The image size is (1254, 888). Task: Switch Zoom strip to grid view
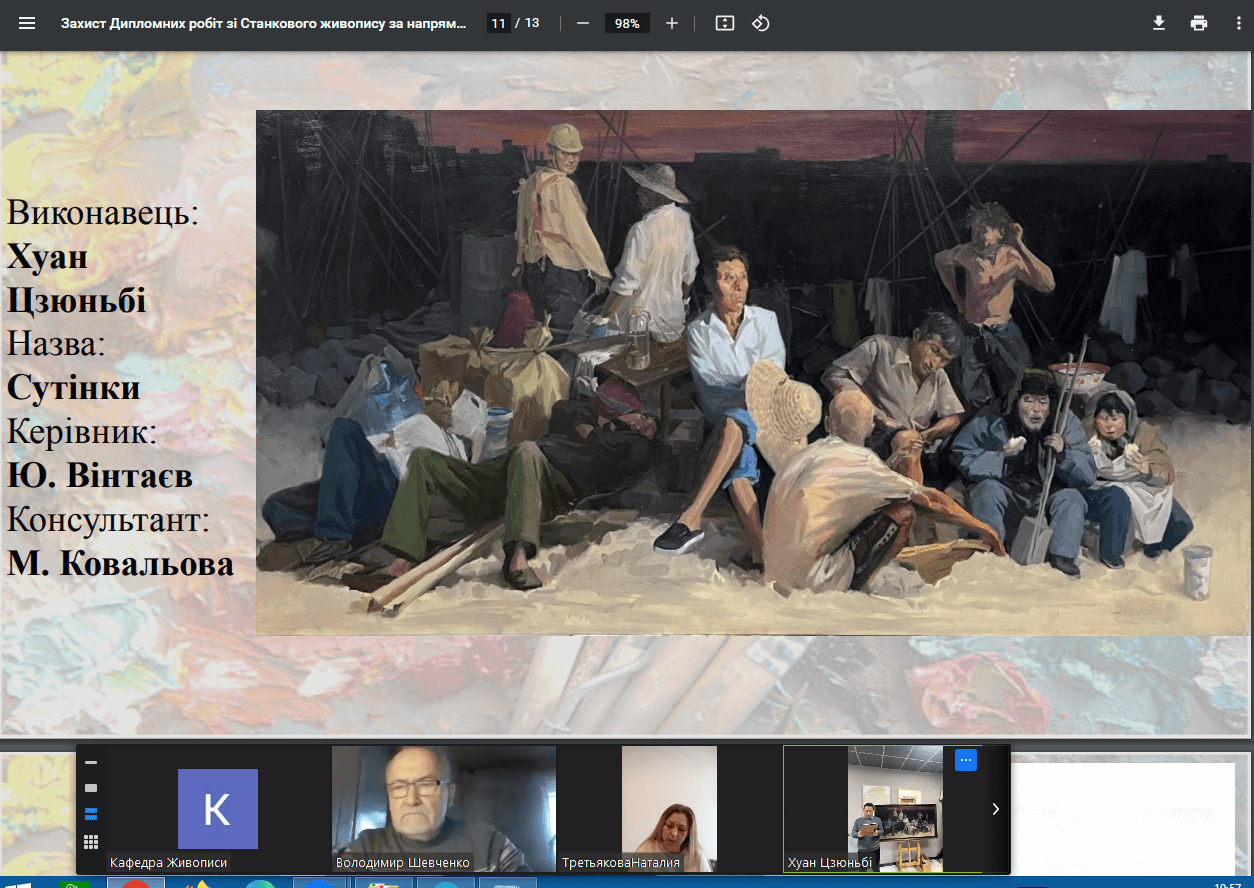91,842
